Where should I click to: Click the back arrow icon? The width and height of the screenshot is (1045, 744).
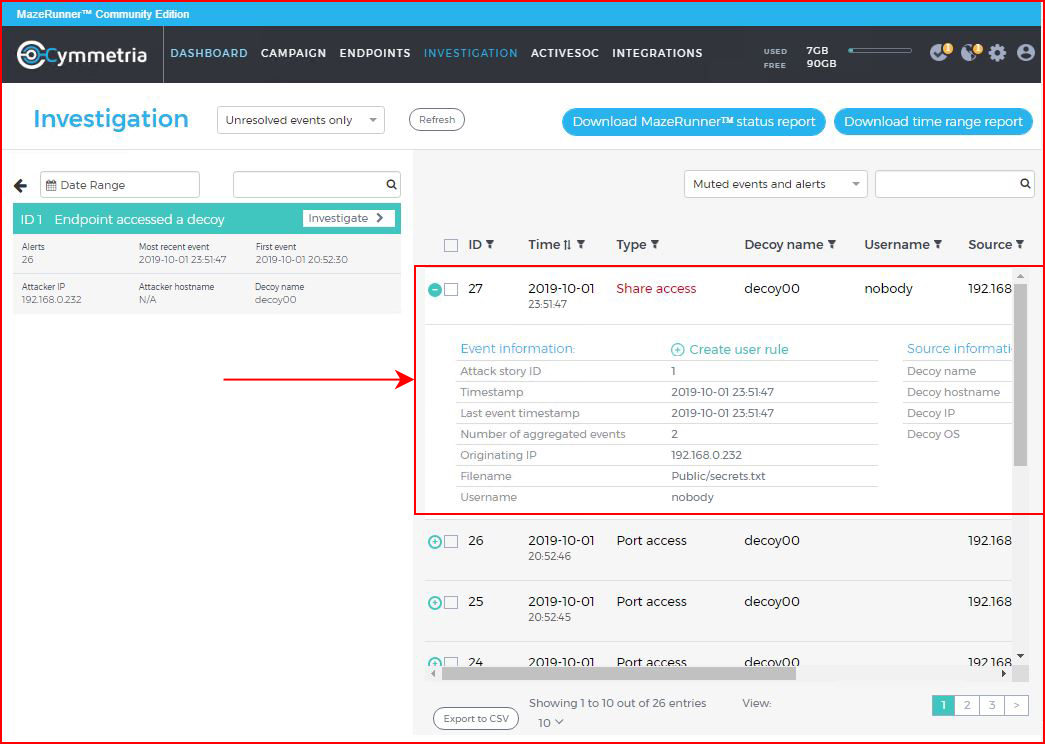click(x=21, y=185)
